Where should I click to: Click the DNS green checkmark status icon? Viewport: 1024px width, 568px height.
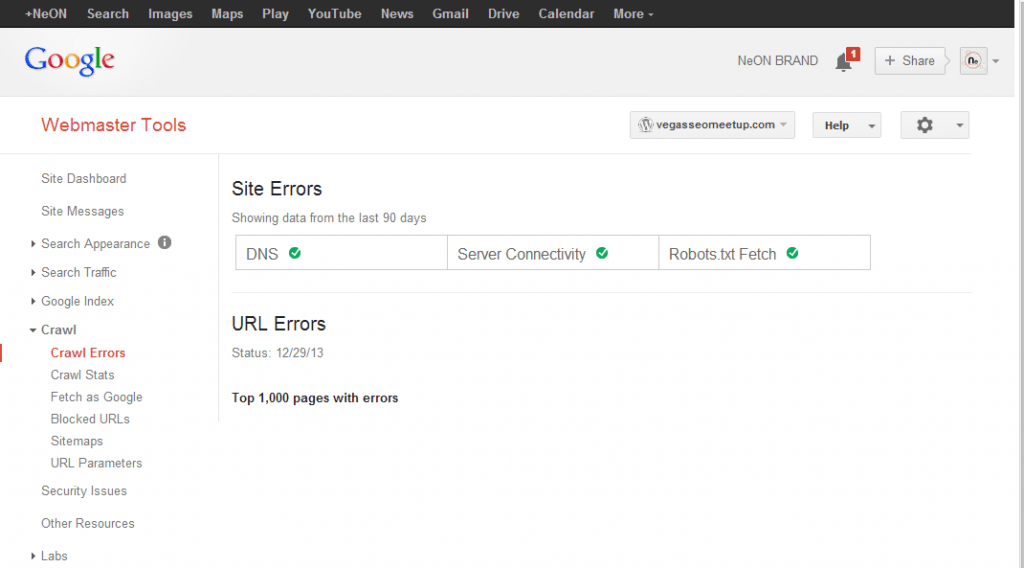point(295,253)
